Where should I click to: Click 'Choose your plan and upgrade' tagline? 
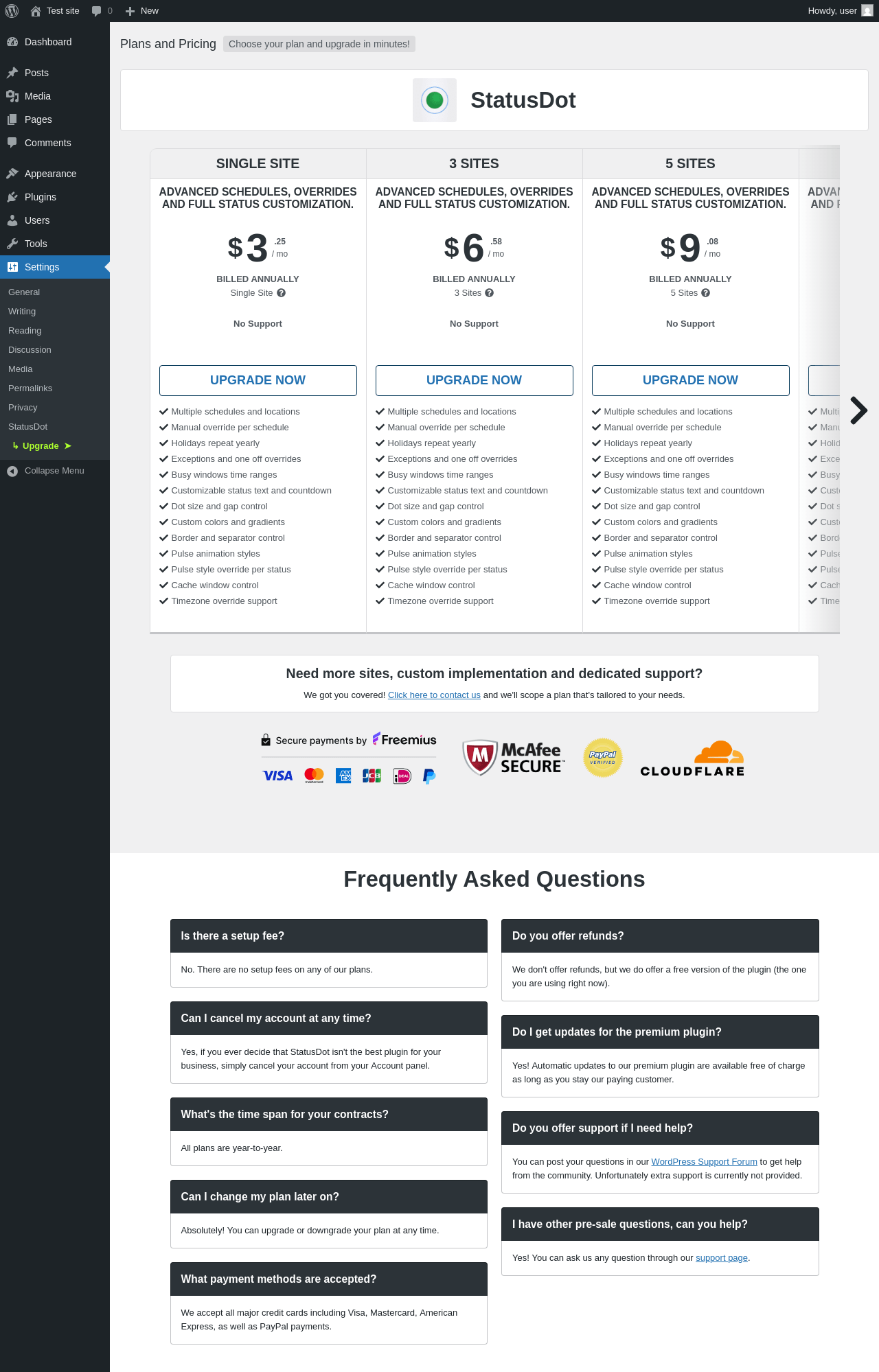(319, 44)
